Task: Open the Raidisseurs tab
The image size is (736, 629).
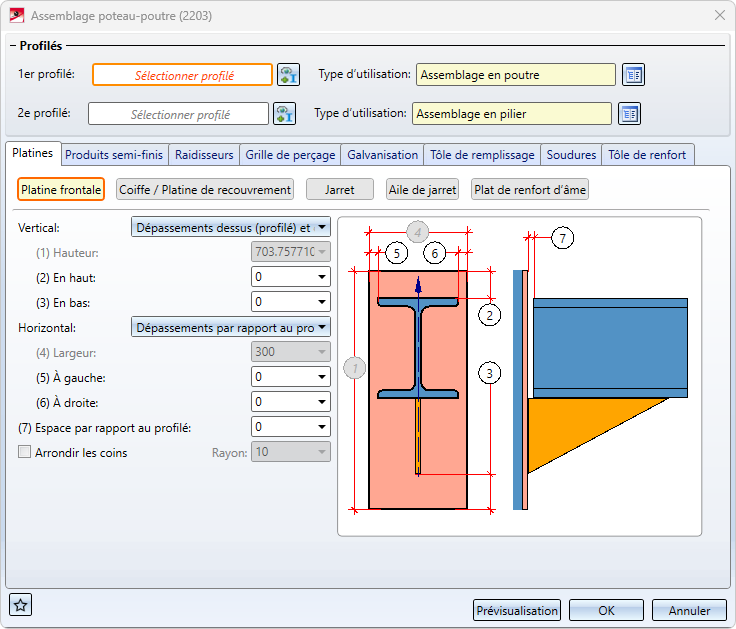Action: click(204, 155)
